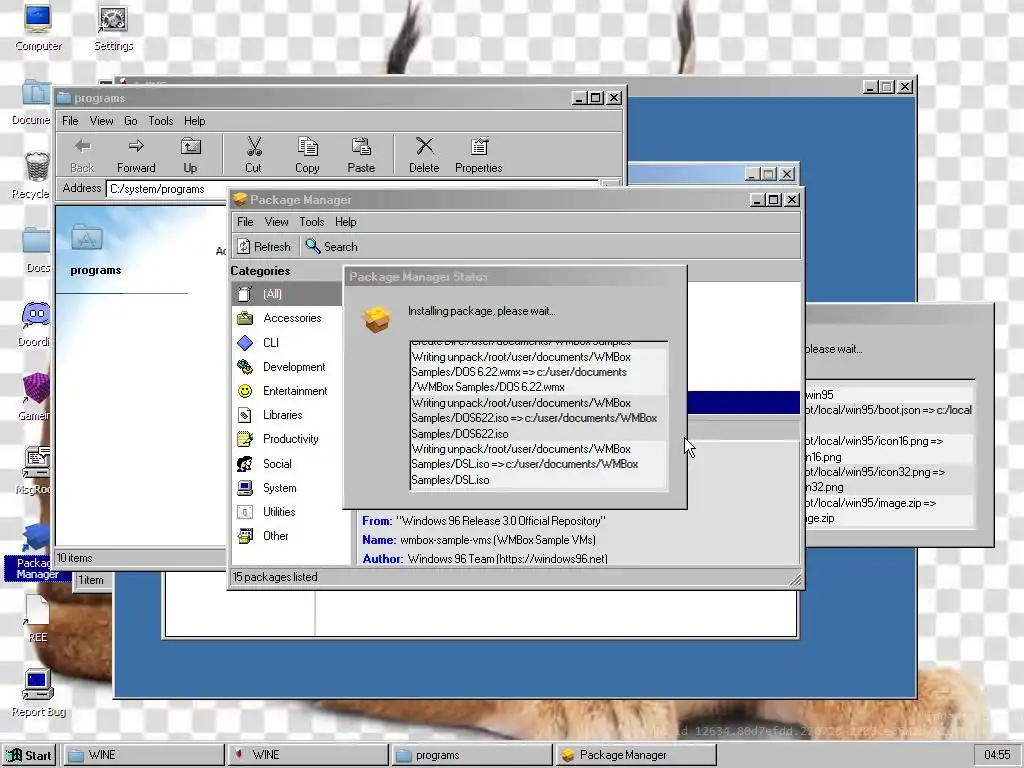
Task: Switch to Package Manager taskbar button
Action: pos(635,755)
